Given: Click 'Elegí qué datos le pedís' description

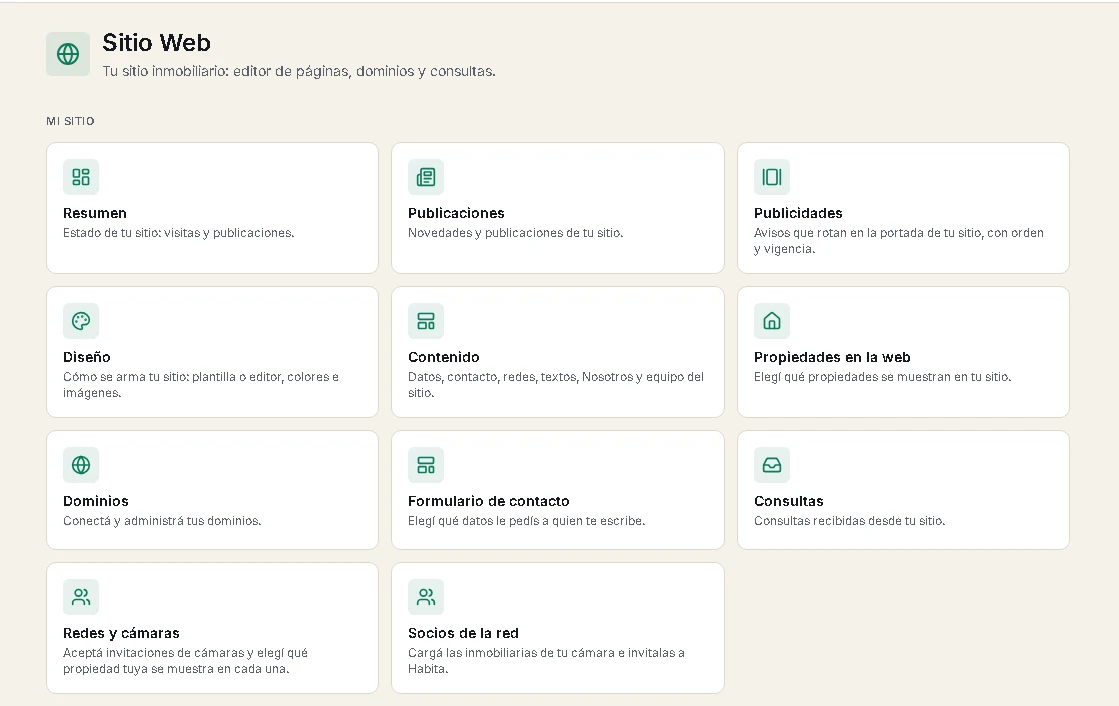Looking at the screenshot, I should point(527,521).
